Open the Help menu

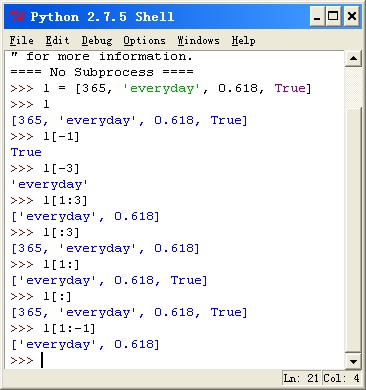pos(244,40)
